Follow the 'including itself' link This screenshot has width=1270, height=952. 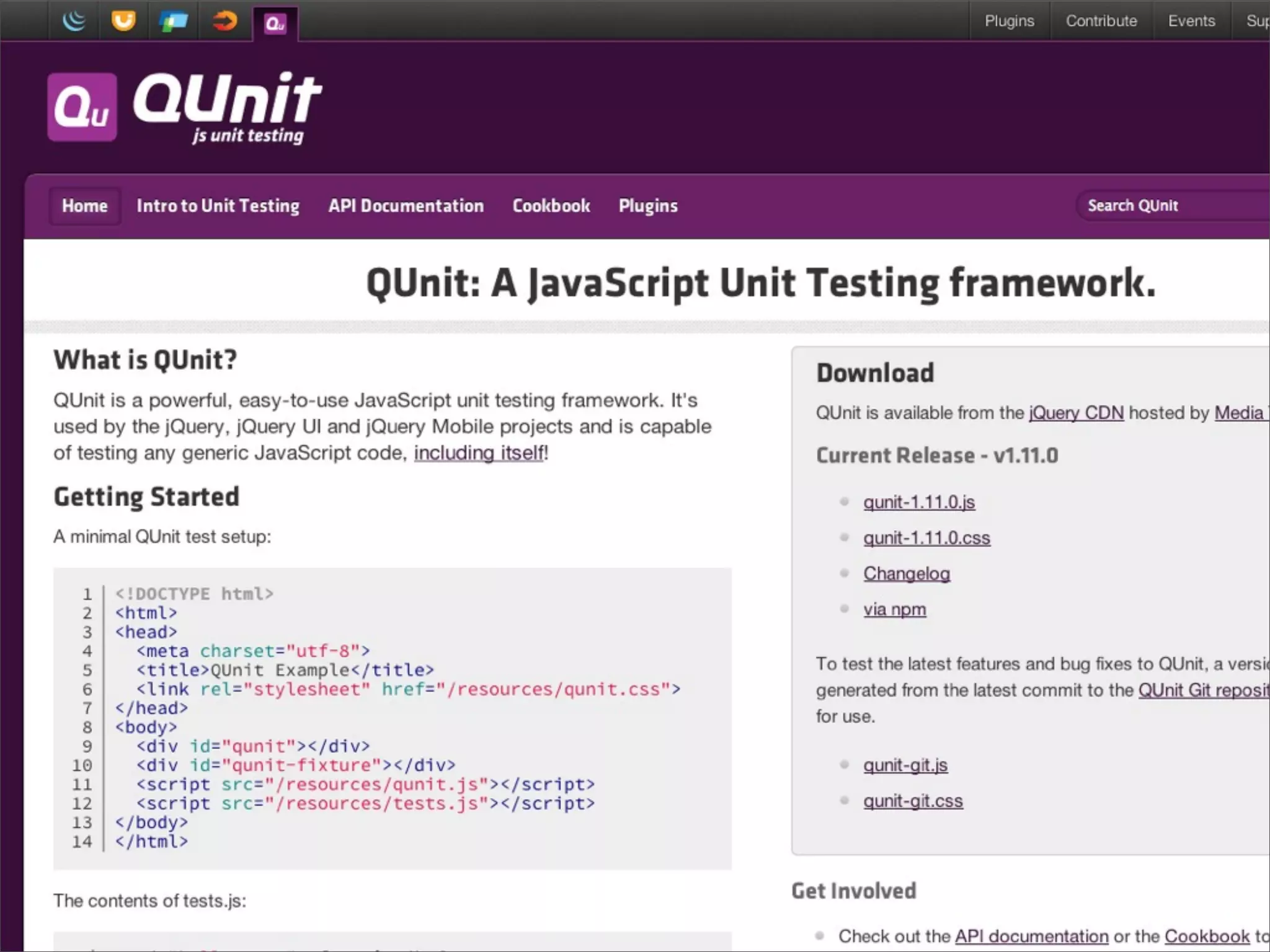click(x=479, y=453)
